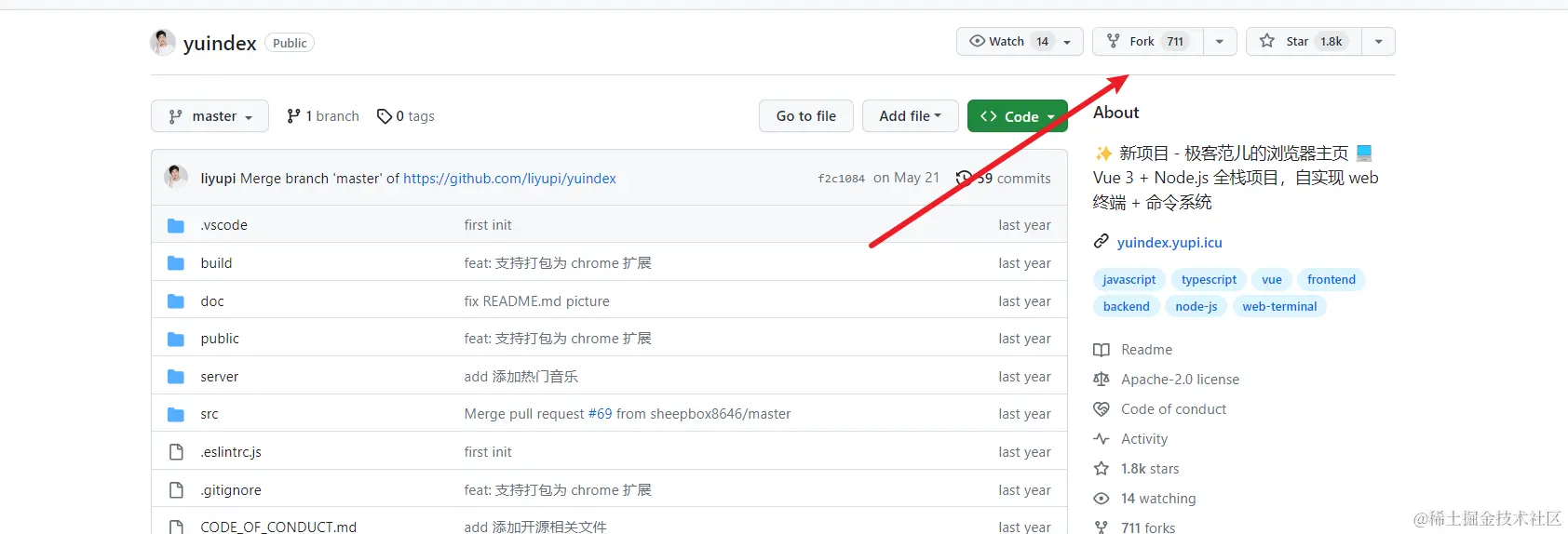
Task: Select the backend topic tag
Action: (x=1127, y=306)
